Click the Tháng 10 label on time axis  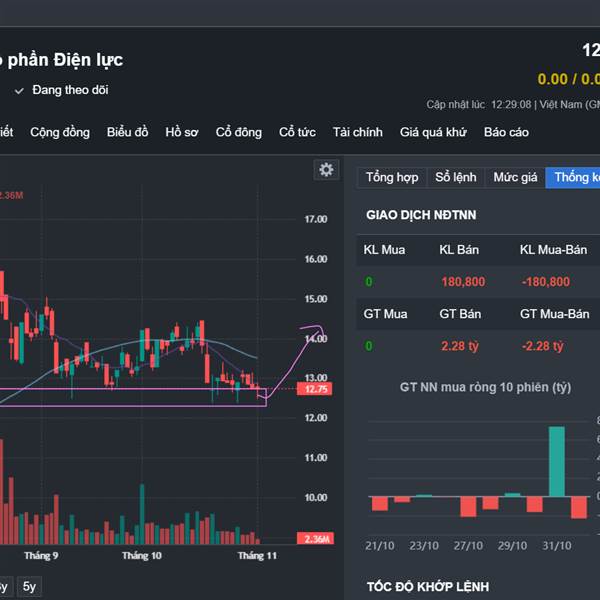coord(142,555)
